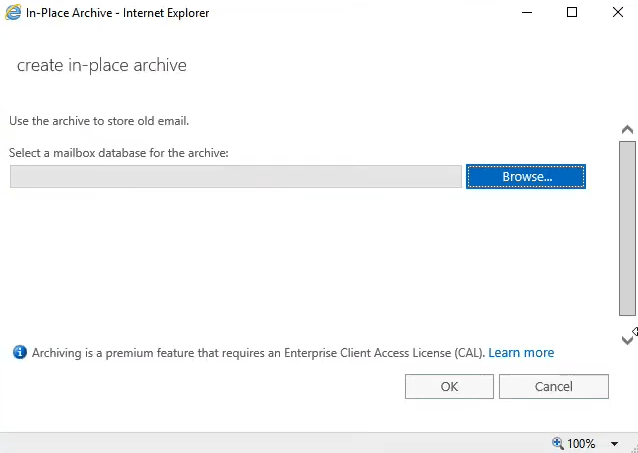Minimize the In-Place Archive window
638x453 pixels.
pyautogui.click(x=526, y=13)
